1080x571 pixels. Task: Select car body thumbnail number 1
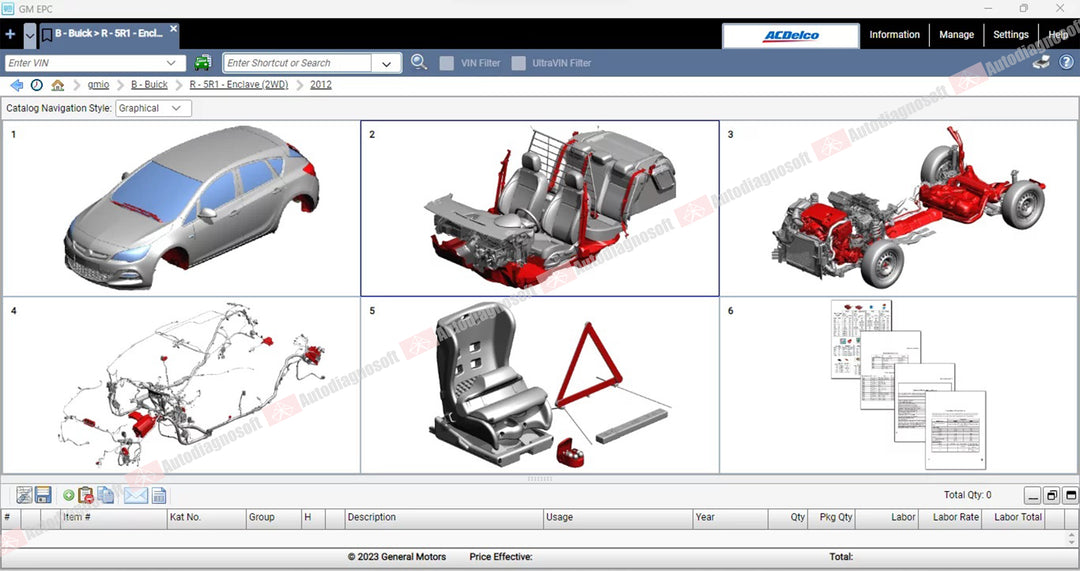coord(181,209)
